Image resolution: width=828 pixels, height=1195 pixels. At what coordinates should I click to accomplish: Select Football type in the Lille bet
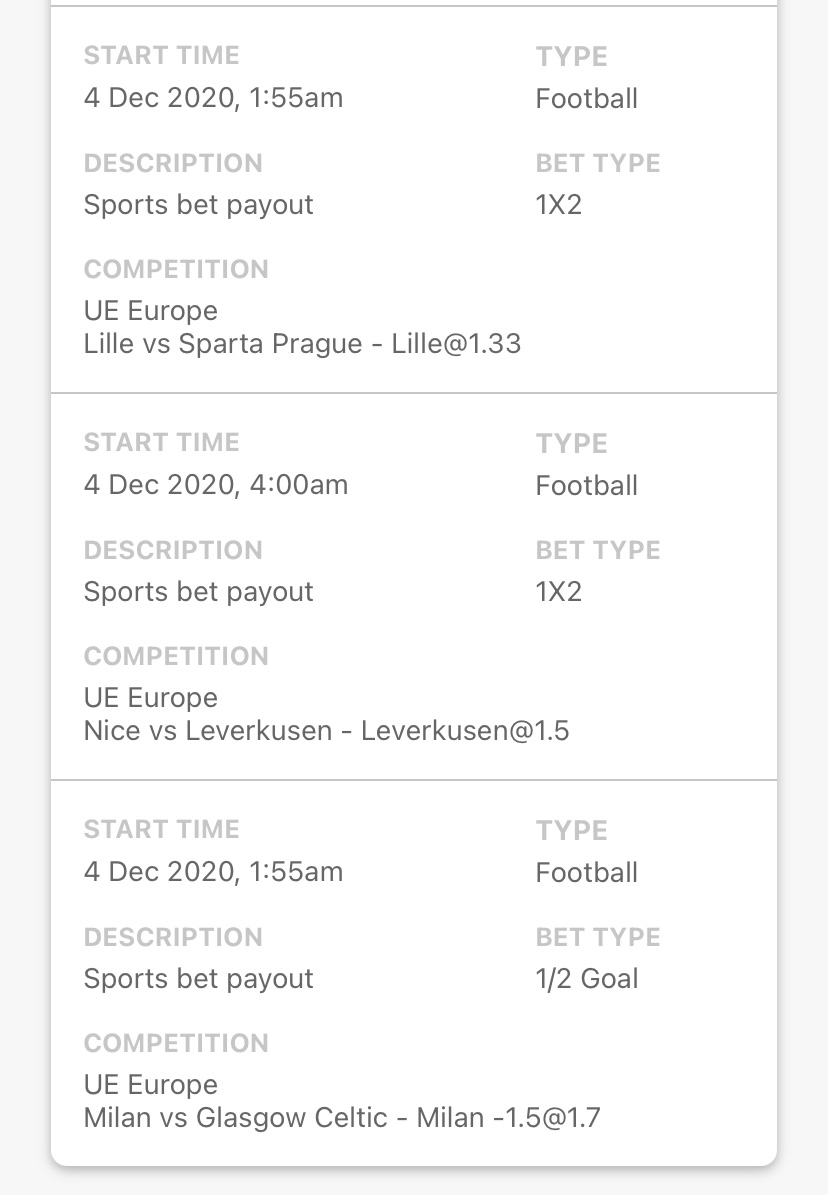coord(587,99)
